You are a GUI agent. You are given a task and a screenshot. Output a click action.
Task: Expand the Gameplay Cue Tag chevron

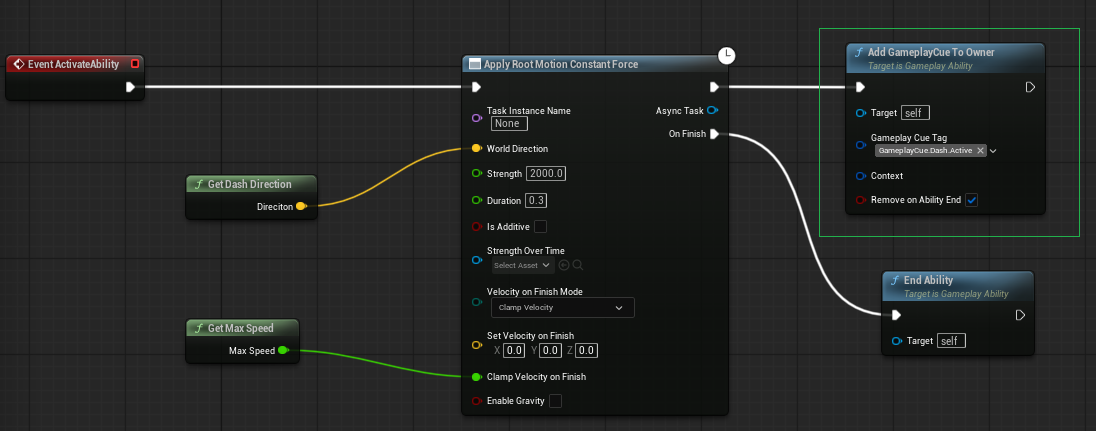pos(993,150)
